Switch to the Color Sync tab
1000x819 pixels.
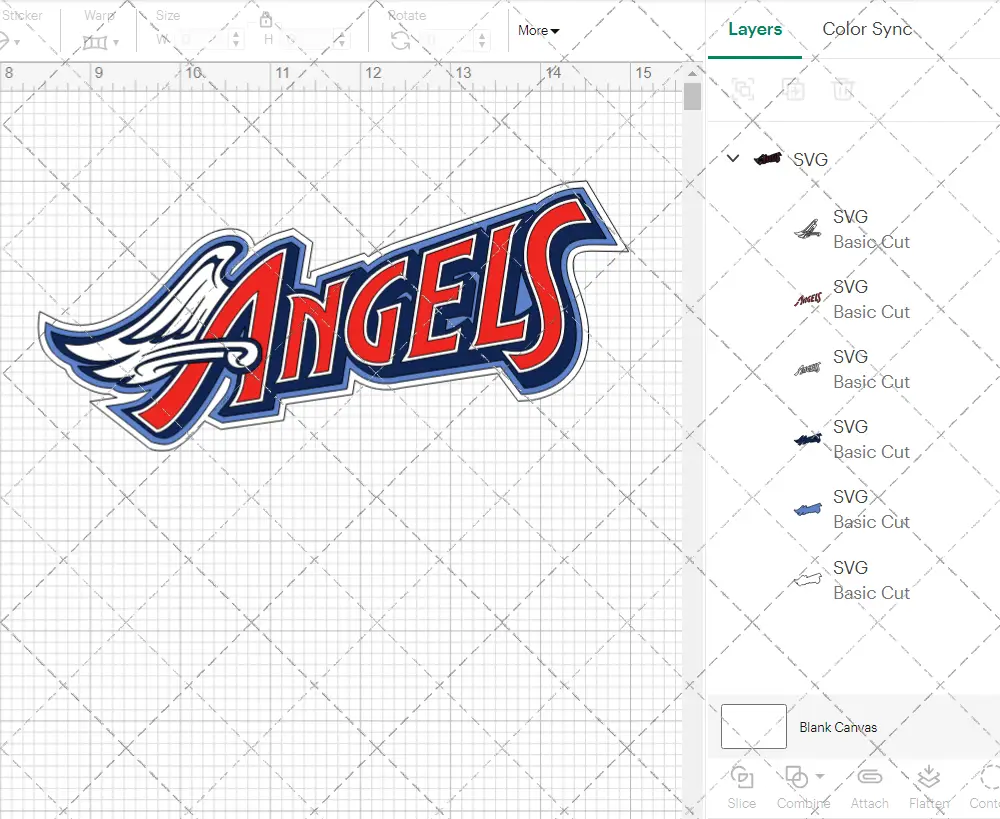(867, 29)
